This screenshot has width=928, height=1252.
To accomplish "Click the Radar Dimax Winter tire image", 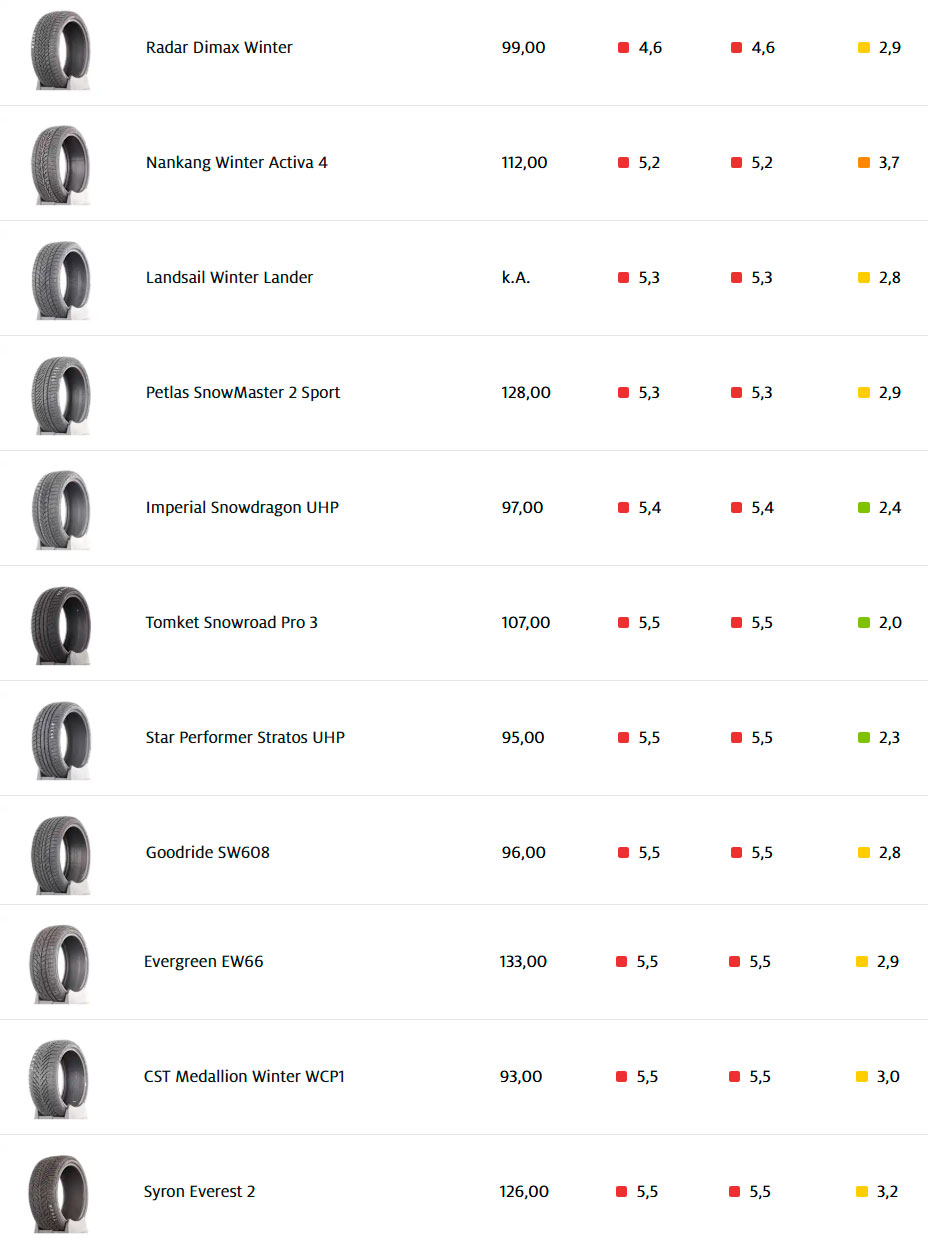I will [x=60, y=50].
